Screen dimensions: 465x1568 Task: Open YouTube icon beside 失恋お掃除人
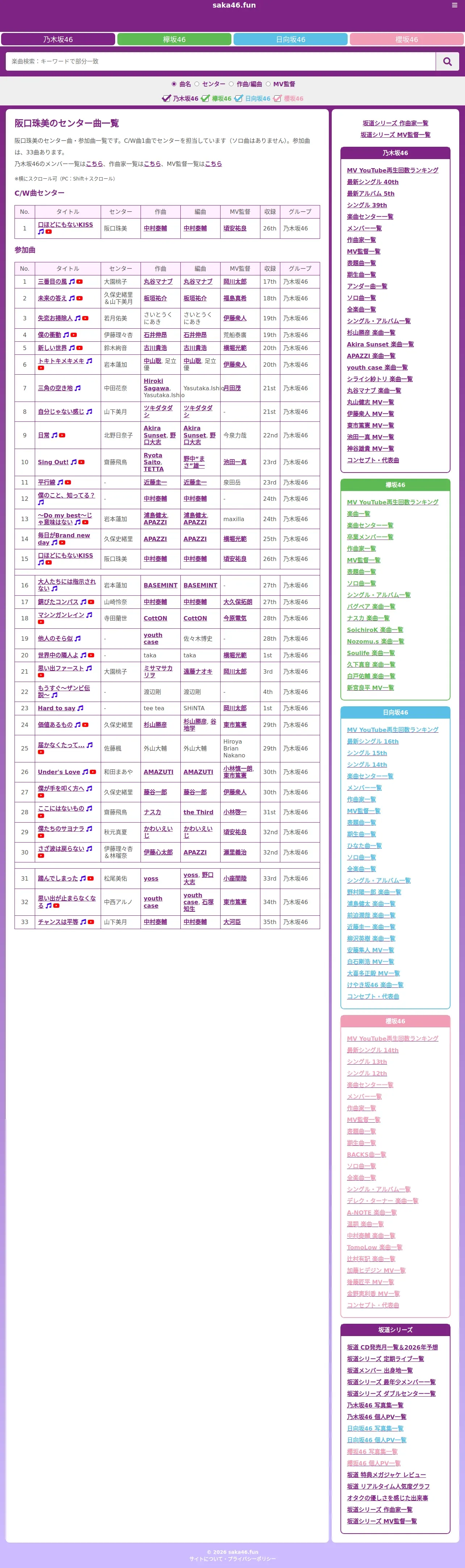pos(85,319)
